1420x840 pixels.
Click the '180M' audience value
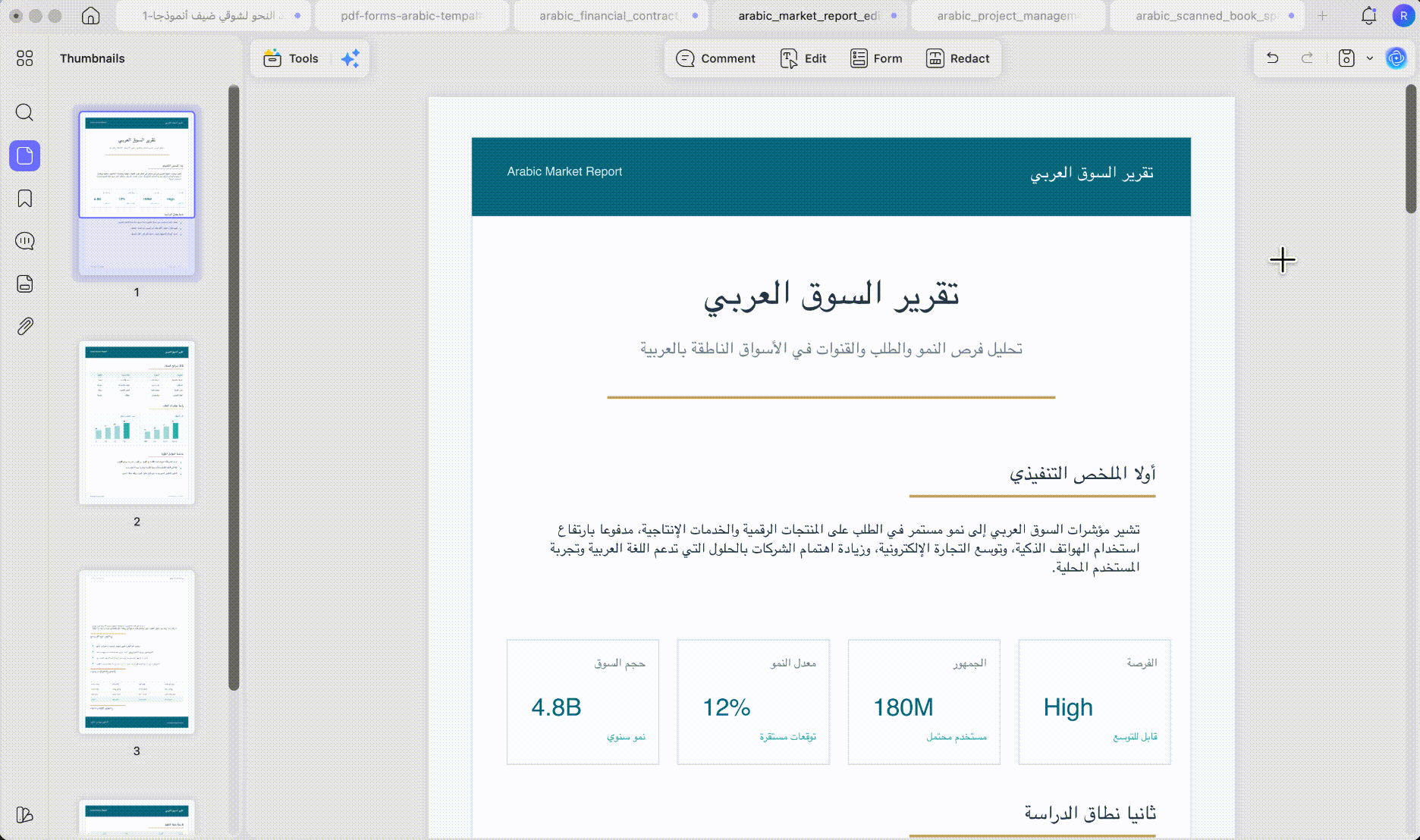pos(903,707)
